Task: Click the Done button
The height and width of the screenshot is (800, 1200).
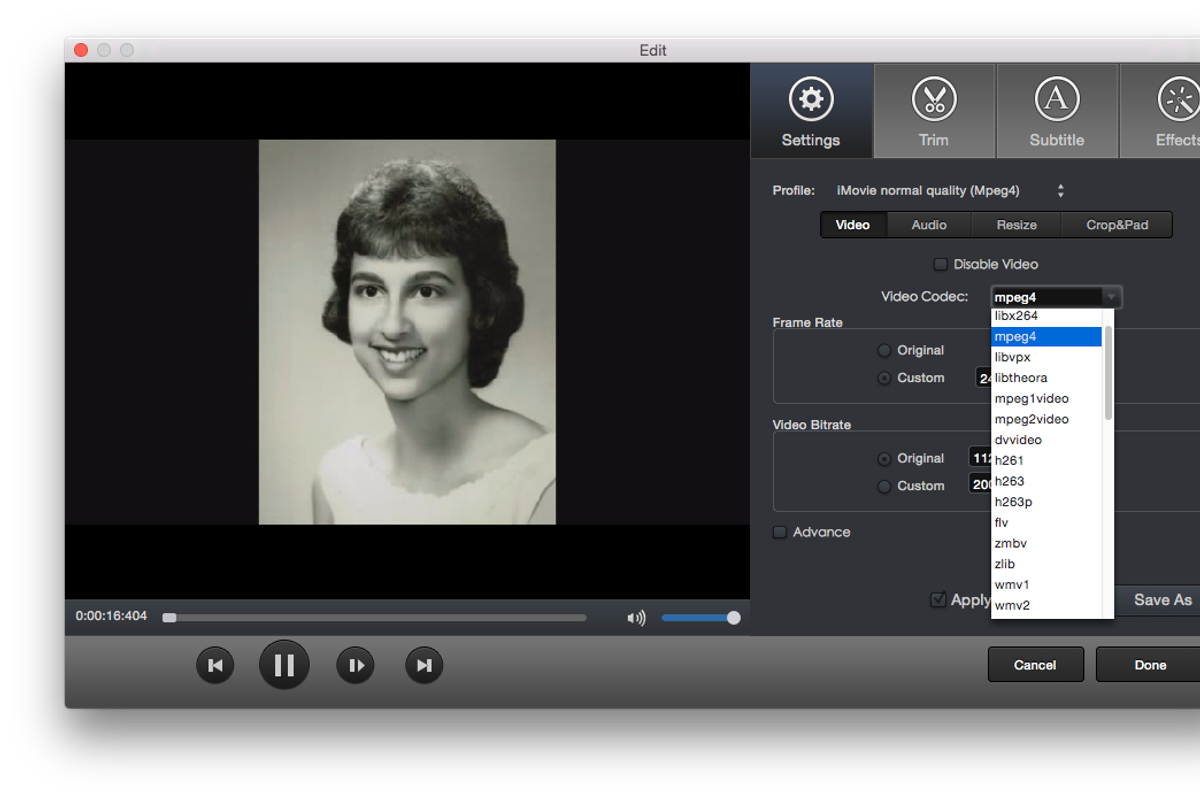Action: click(x=1148, y=665)
